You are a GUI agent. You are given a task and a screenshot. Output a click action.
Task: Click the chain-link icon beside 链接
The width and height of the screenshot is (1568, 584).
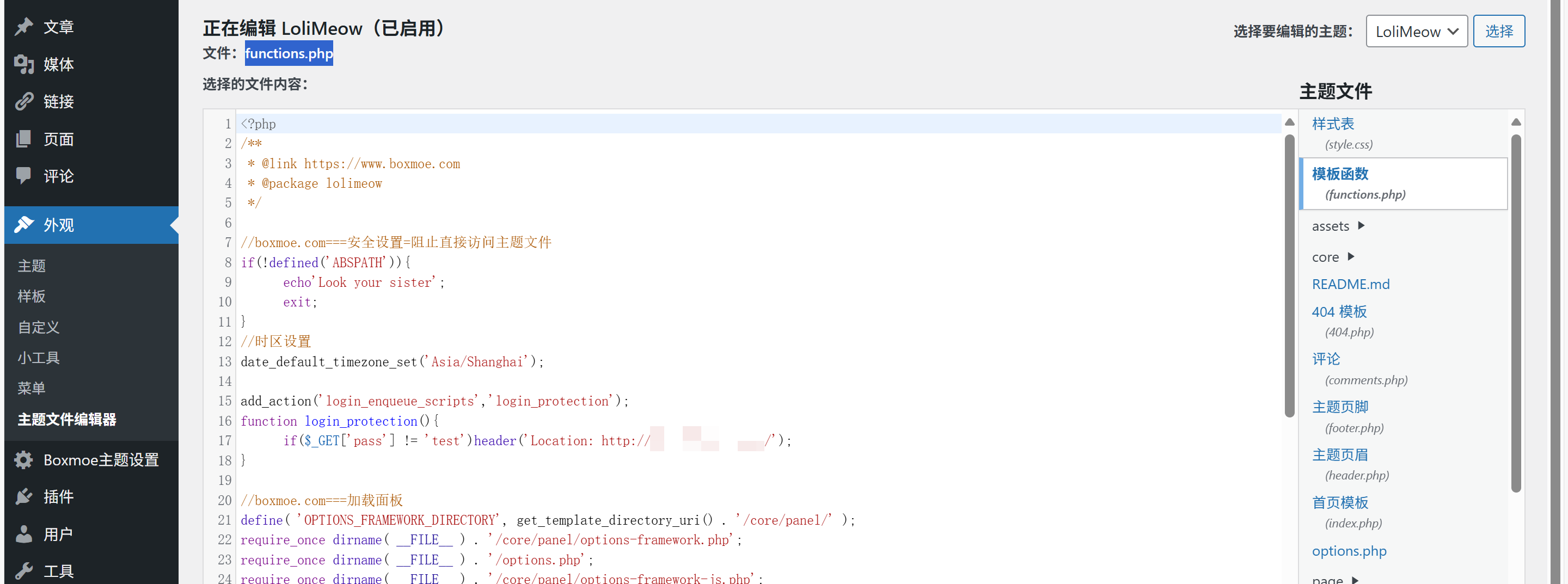click(x=24, y=101)
